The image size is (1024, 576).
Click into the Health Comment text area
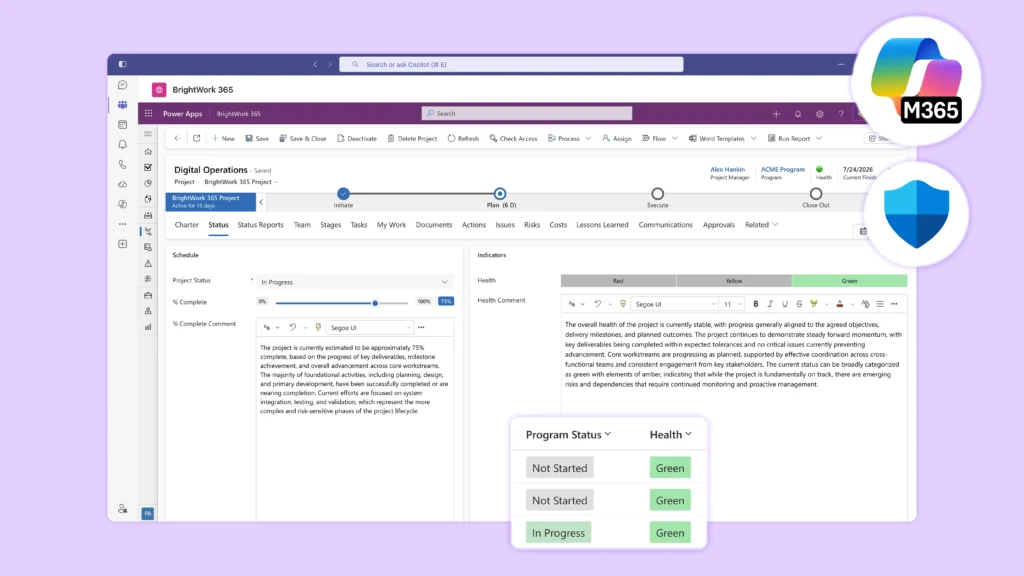click(x=733, y=418)
